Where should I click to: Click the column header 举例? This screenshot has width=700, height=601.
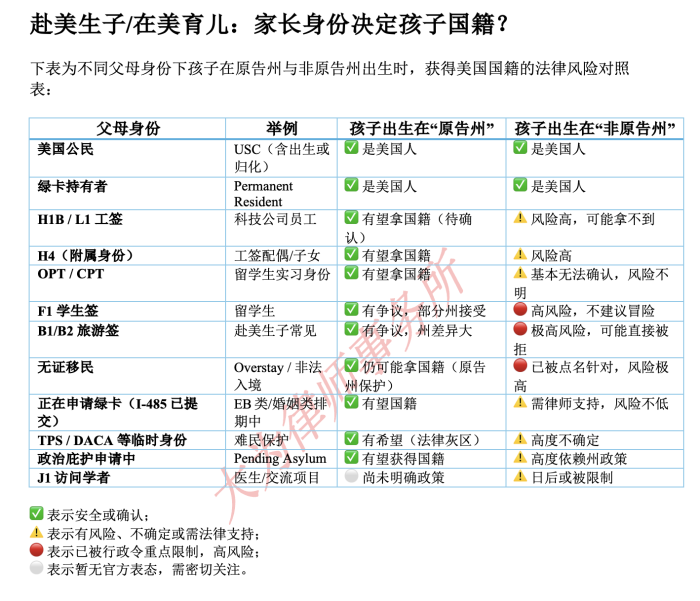tap(282, 129)
